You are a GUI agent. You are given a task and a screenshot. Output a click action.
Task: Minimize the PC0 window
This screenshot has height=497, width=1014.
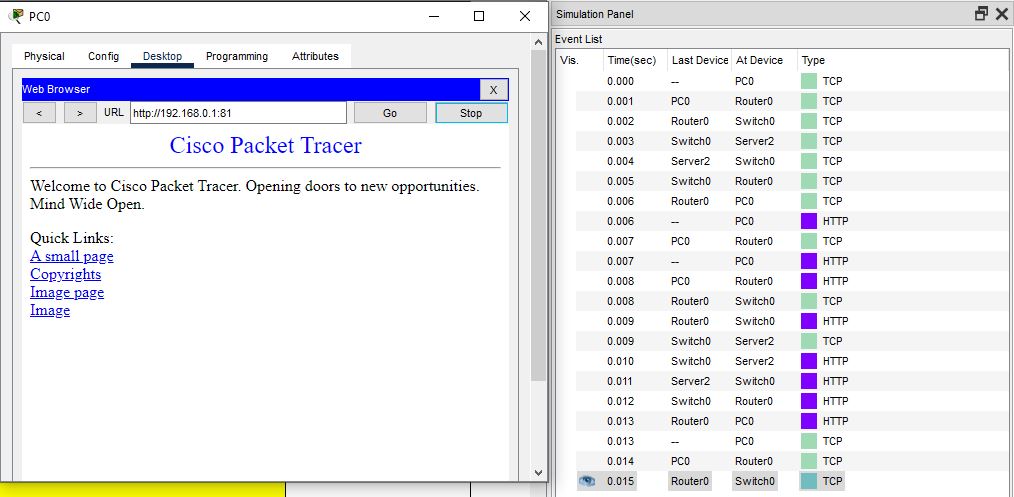tap(433, 16)
